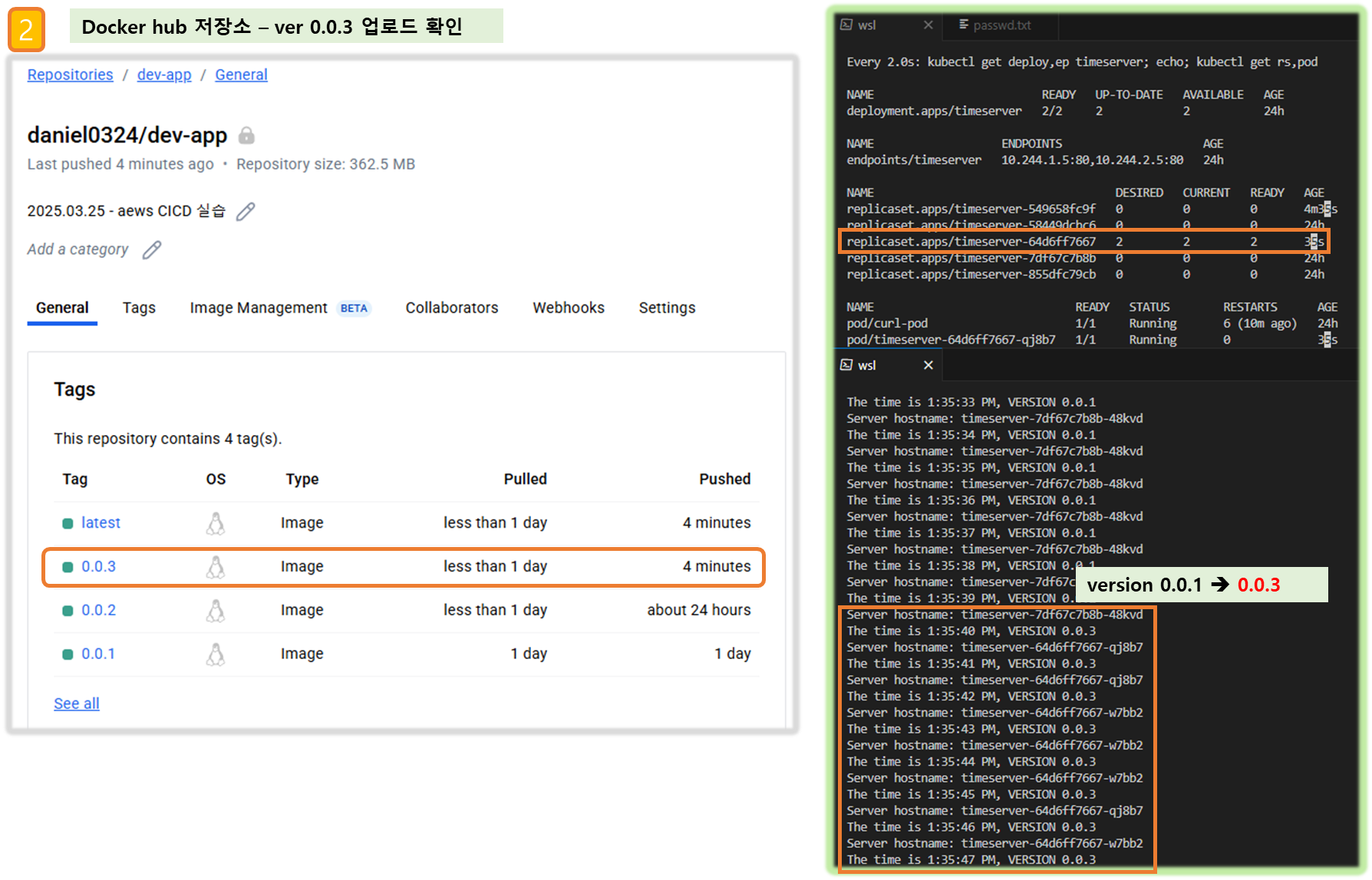Screen dimensions: 1372x880
Task: Open the 0.0.1 tag link
Action: 98,654
